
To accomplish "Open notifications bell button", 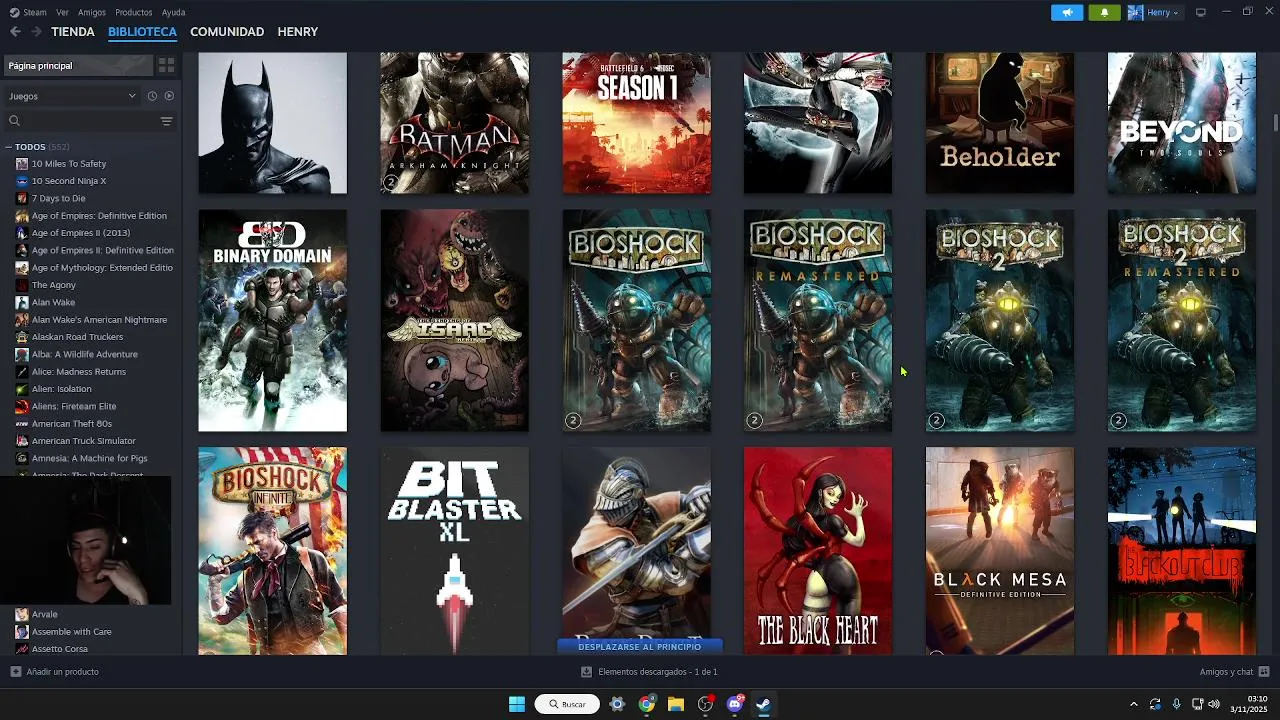I will 1104,12.
